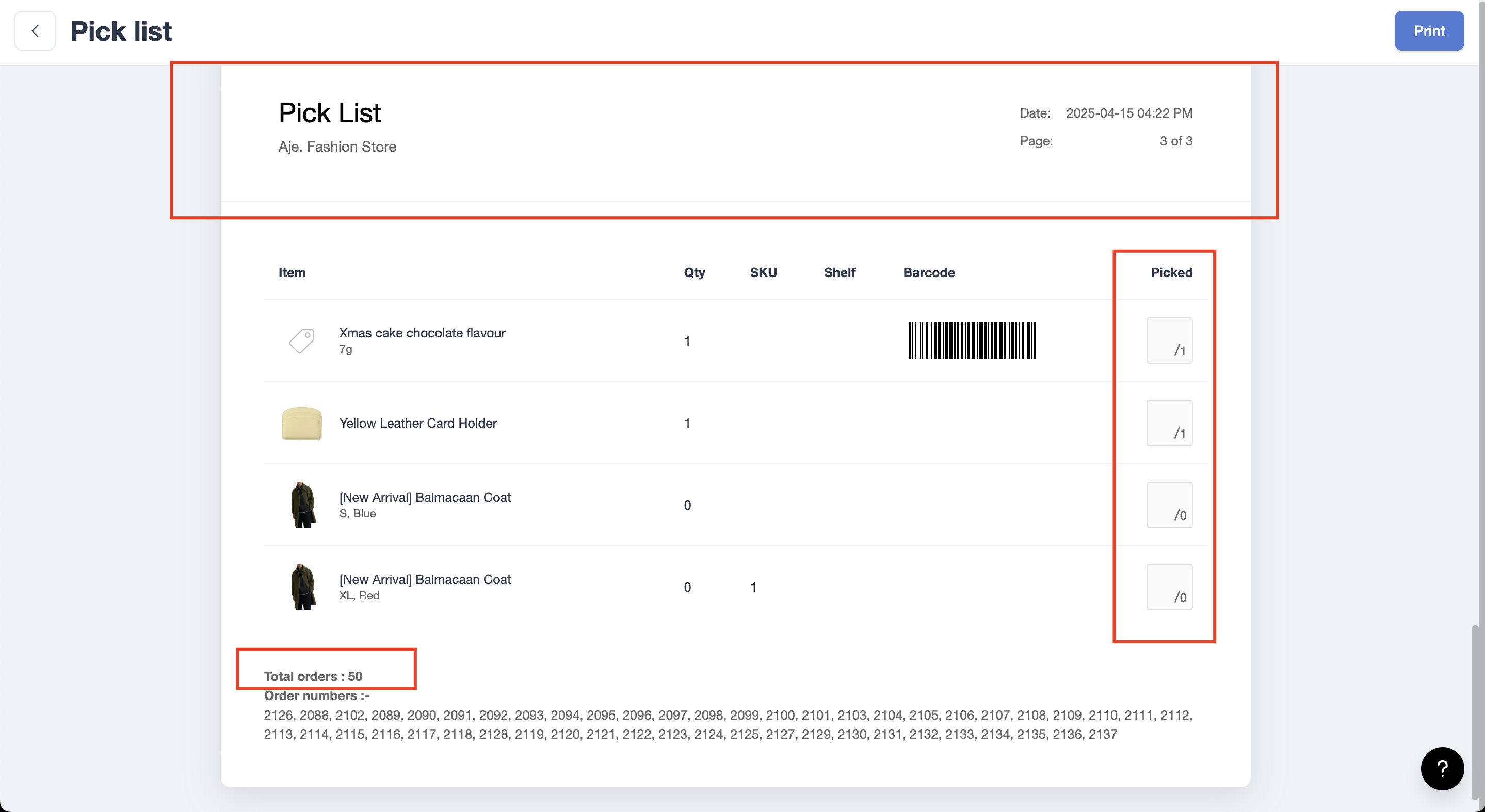Click 'Yellow Leather Card Holder' item name
Screen dimensions: 1485x812
[417, 423]
